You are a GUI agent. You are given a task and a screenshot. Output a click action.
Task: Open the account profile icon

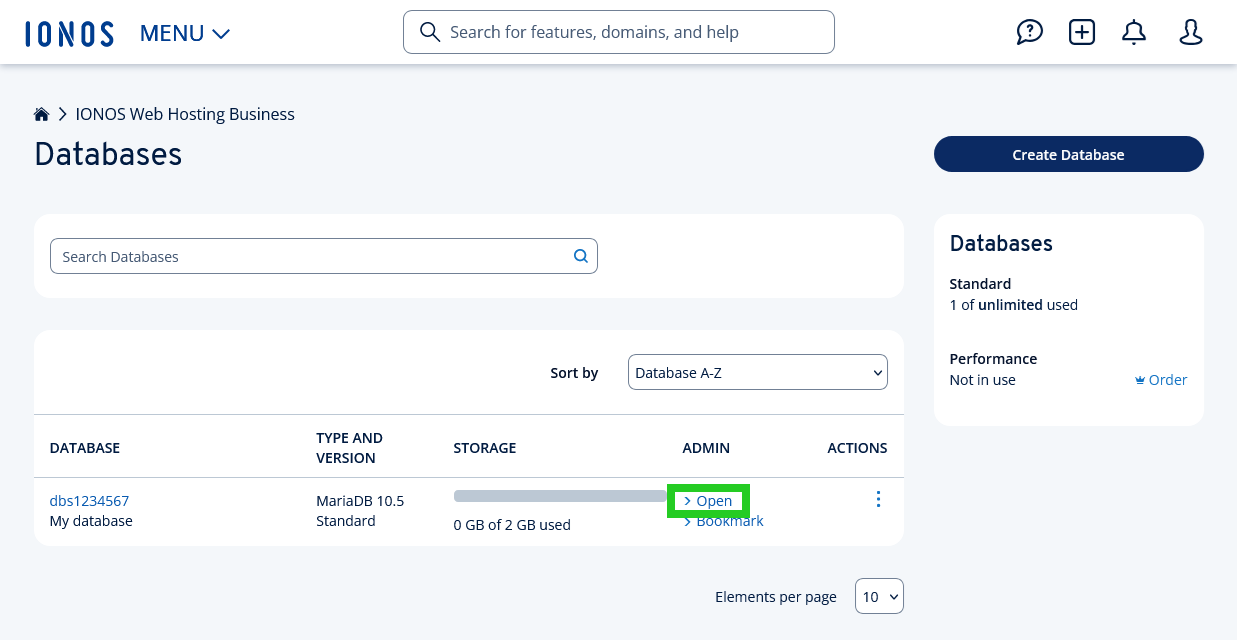point(1190,31)
